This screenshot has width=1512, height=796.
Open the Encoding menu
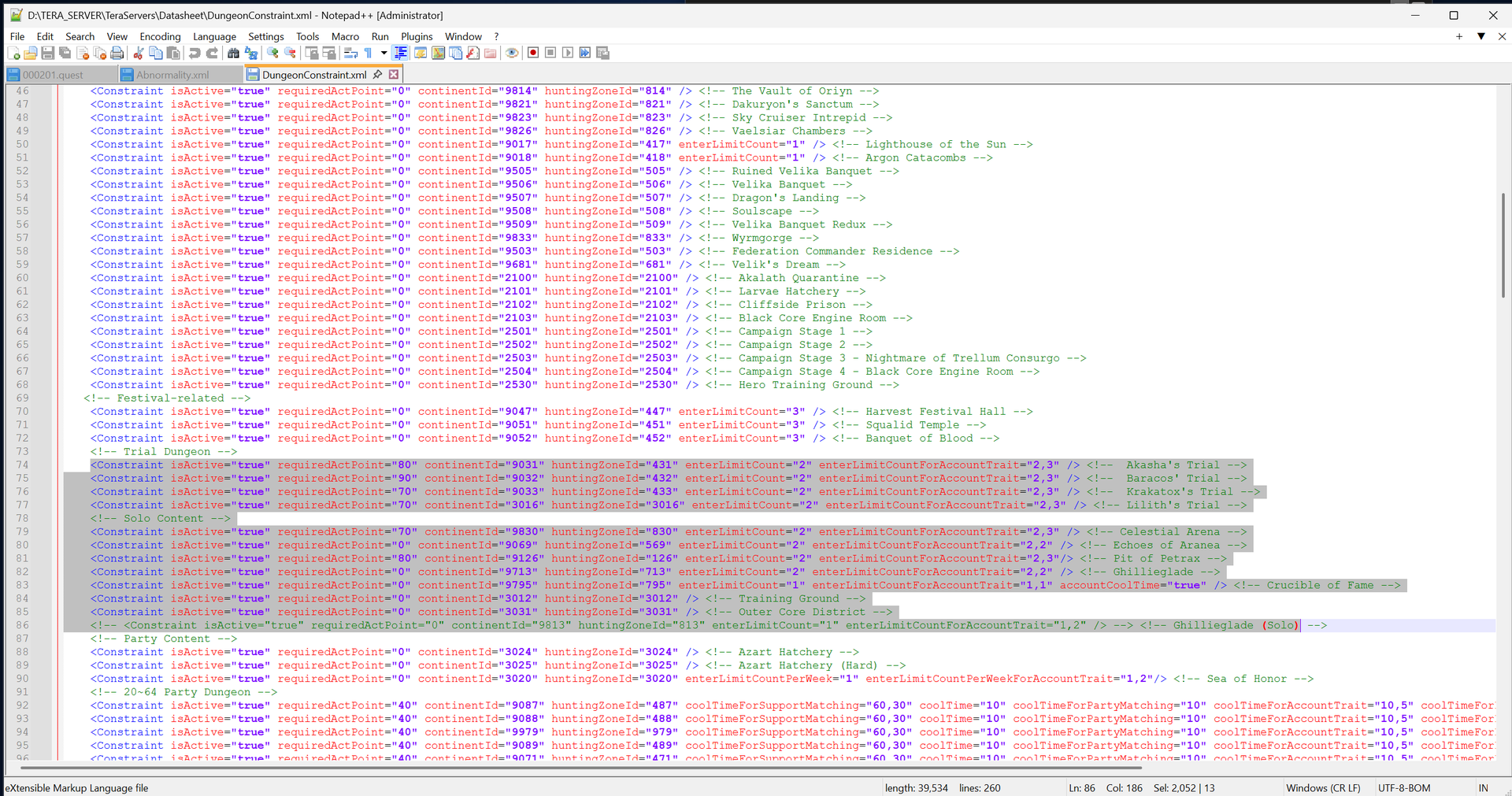point(160,36)
